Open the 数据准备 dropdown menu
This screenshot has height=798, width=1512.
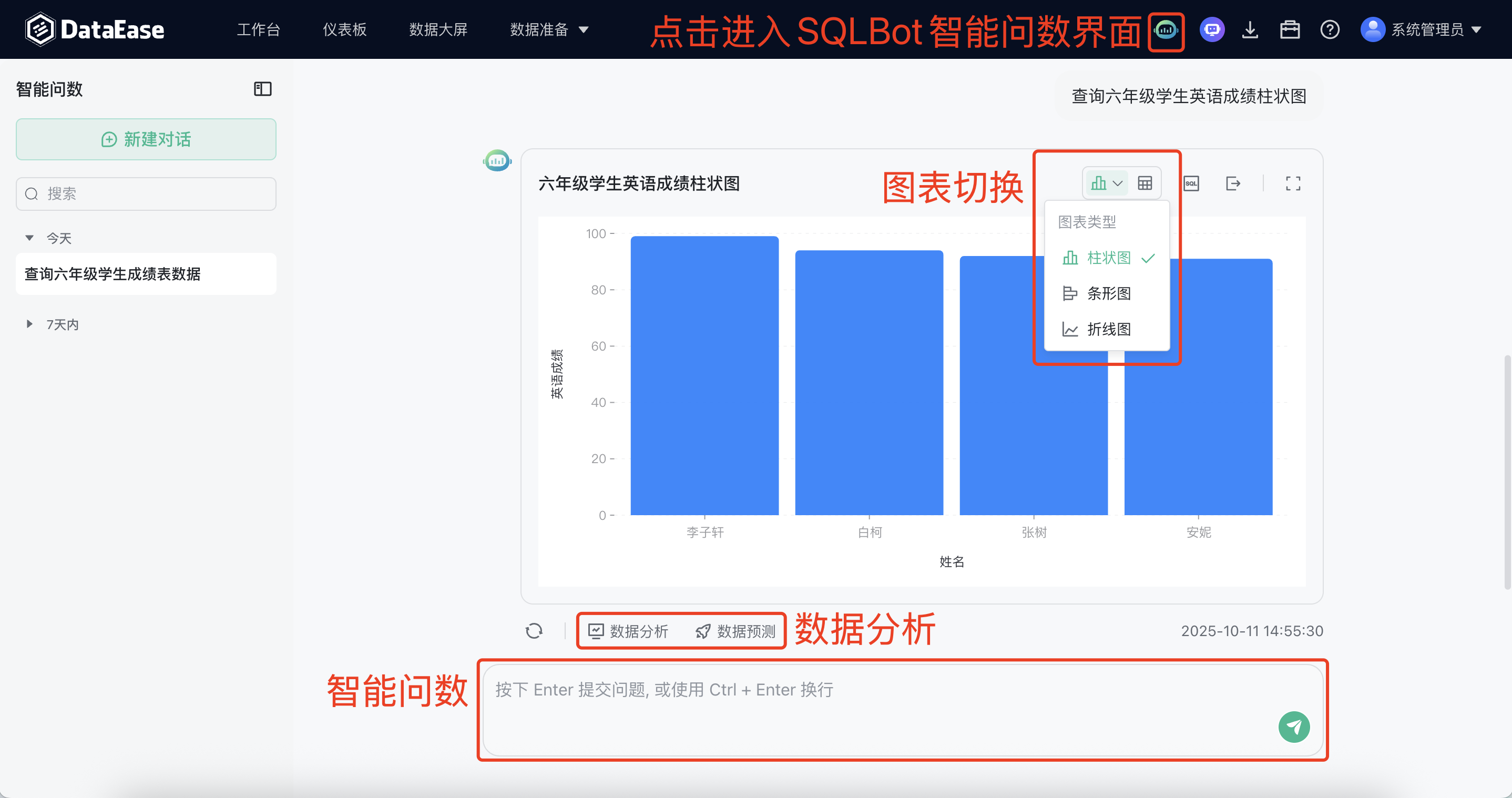pos(549,30)
